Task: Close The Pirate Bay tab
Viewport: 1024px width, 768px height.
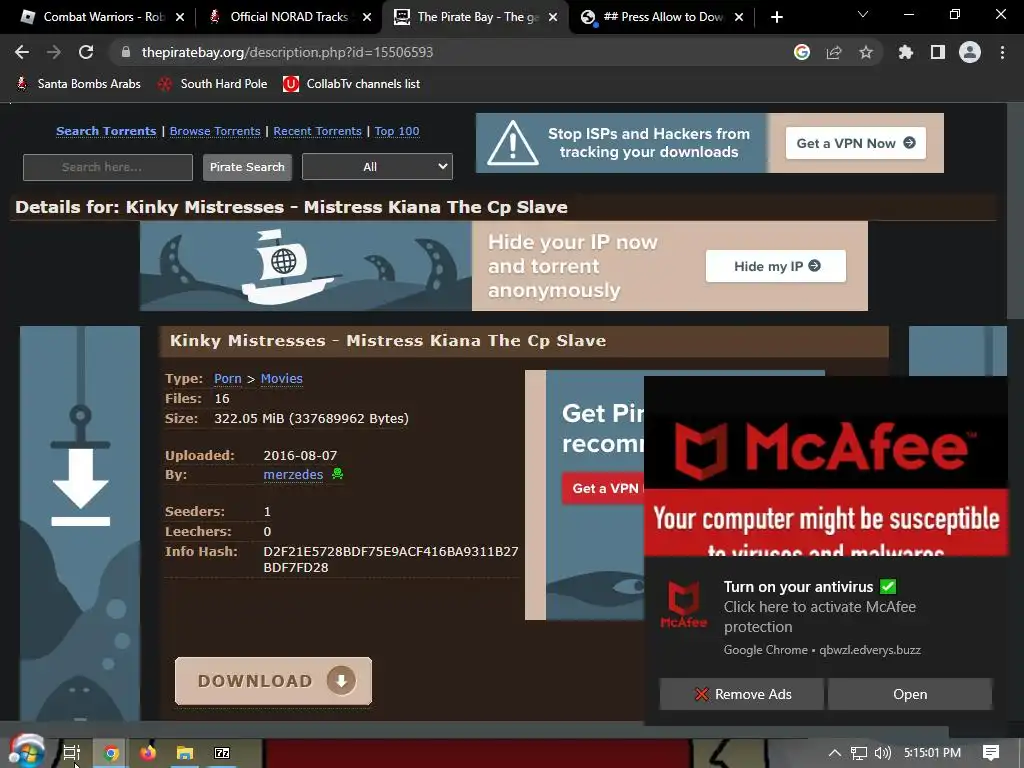Action: click(552, 17)
